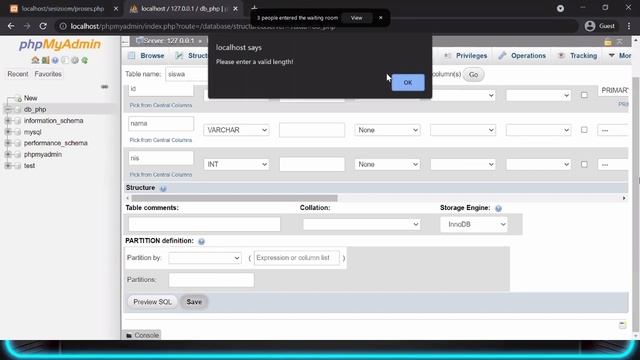Collapse the db_php tree node

click(x=8, y=109)
